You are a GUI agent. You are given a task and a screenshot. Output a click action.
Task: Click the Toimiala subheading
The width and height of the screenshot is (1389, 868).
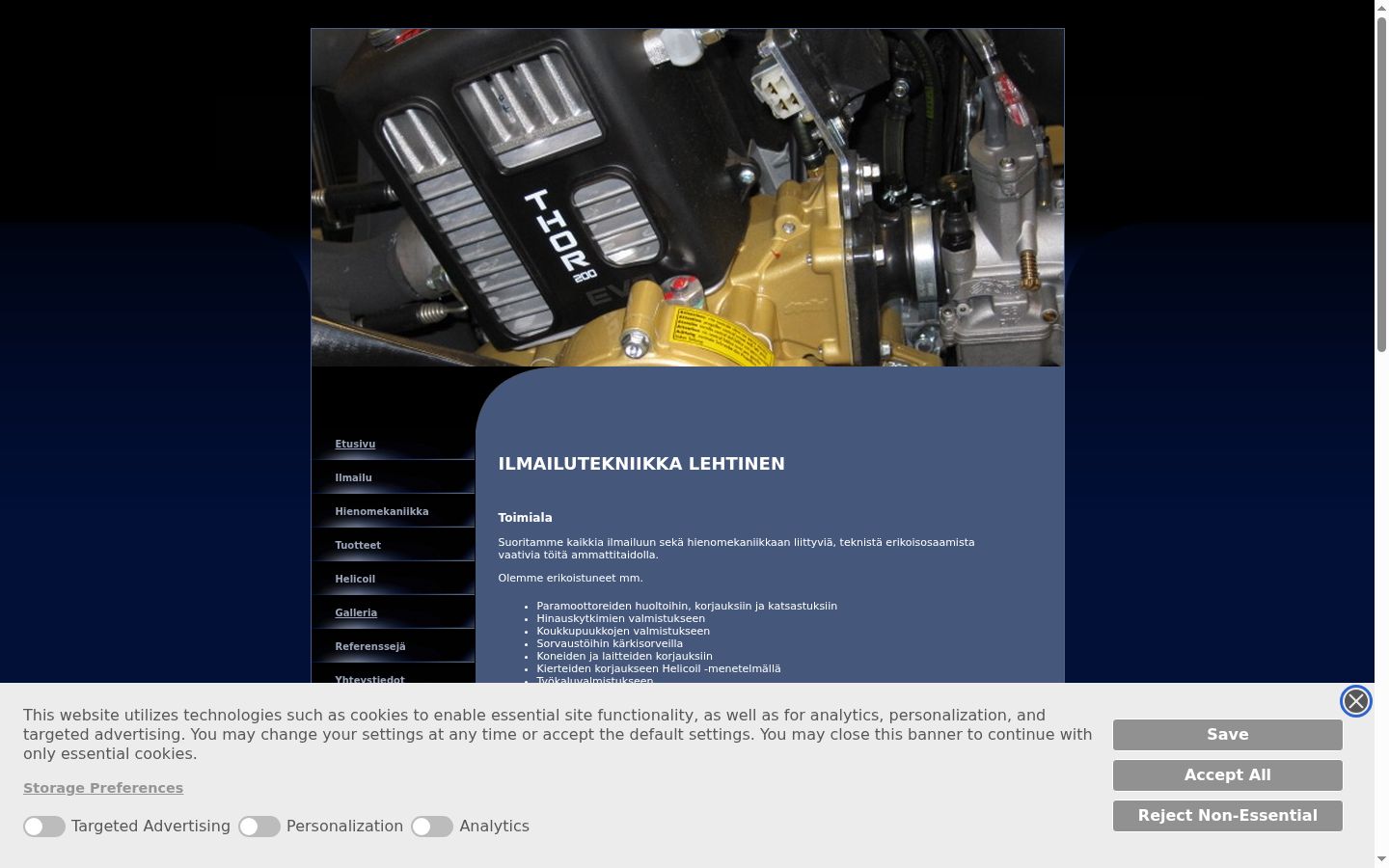(x=525, y=518)
